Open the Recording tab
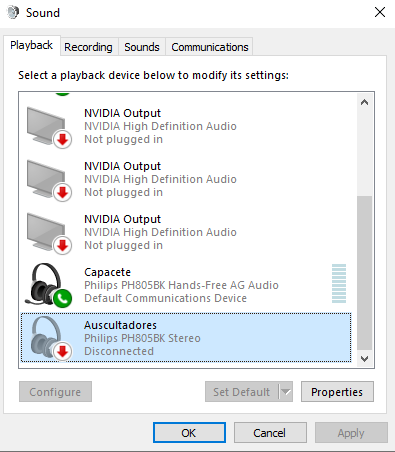The height and width of the screenshot is (452, 395). [88, 47]
